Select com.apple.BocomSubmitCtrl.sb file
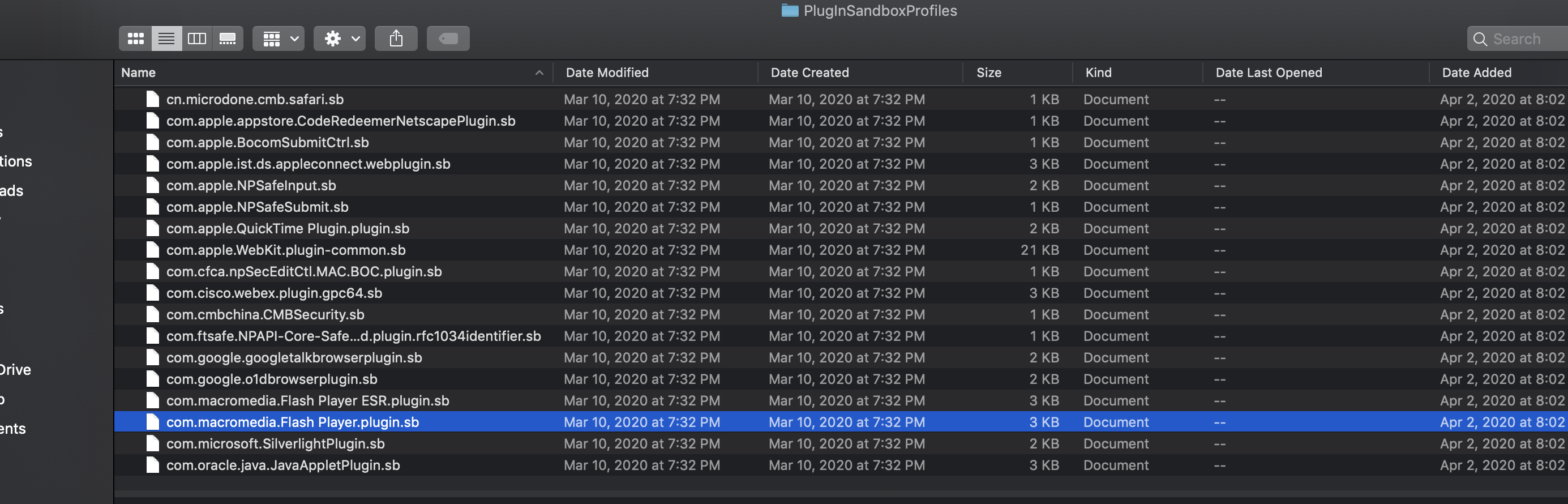The height and width of the screenshot is (504, 1568). coord(840,143)
